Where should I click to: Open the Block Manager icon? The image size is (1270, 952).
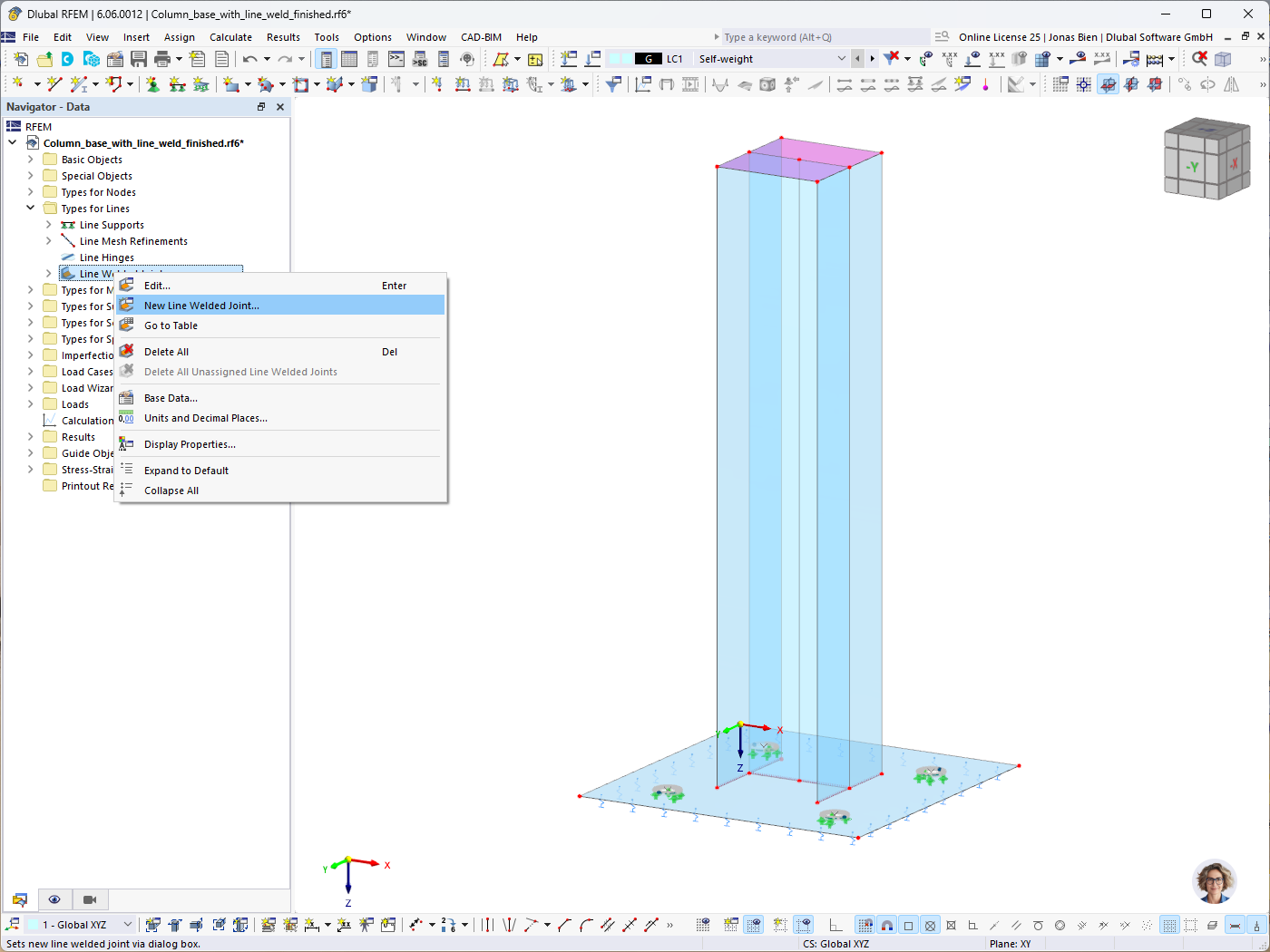point(92,59)
